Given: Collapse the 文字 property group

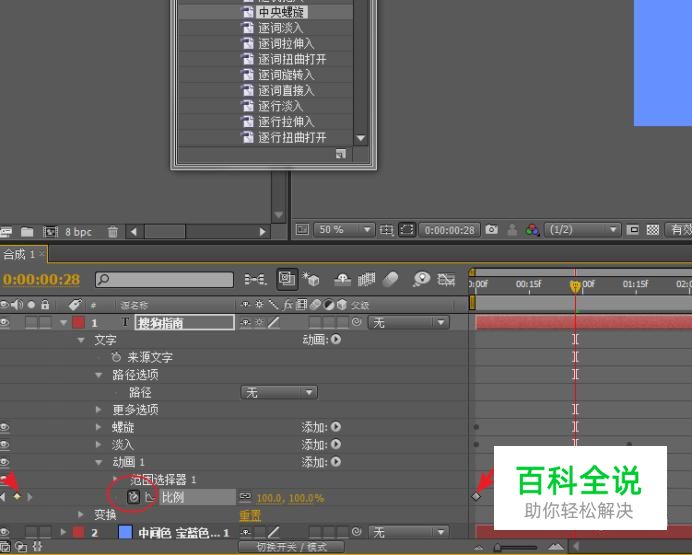Looking at the screenshot, I should click(81, 340).
